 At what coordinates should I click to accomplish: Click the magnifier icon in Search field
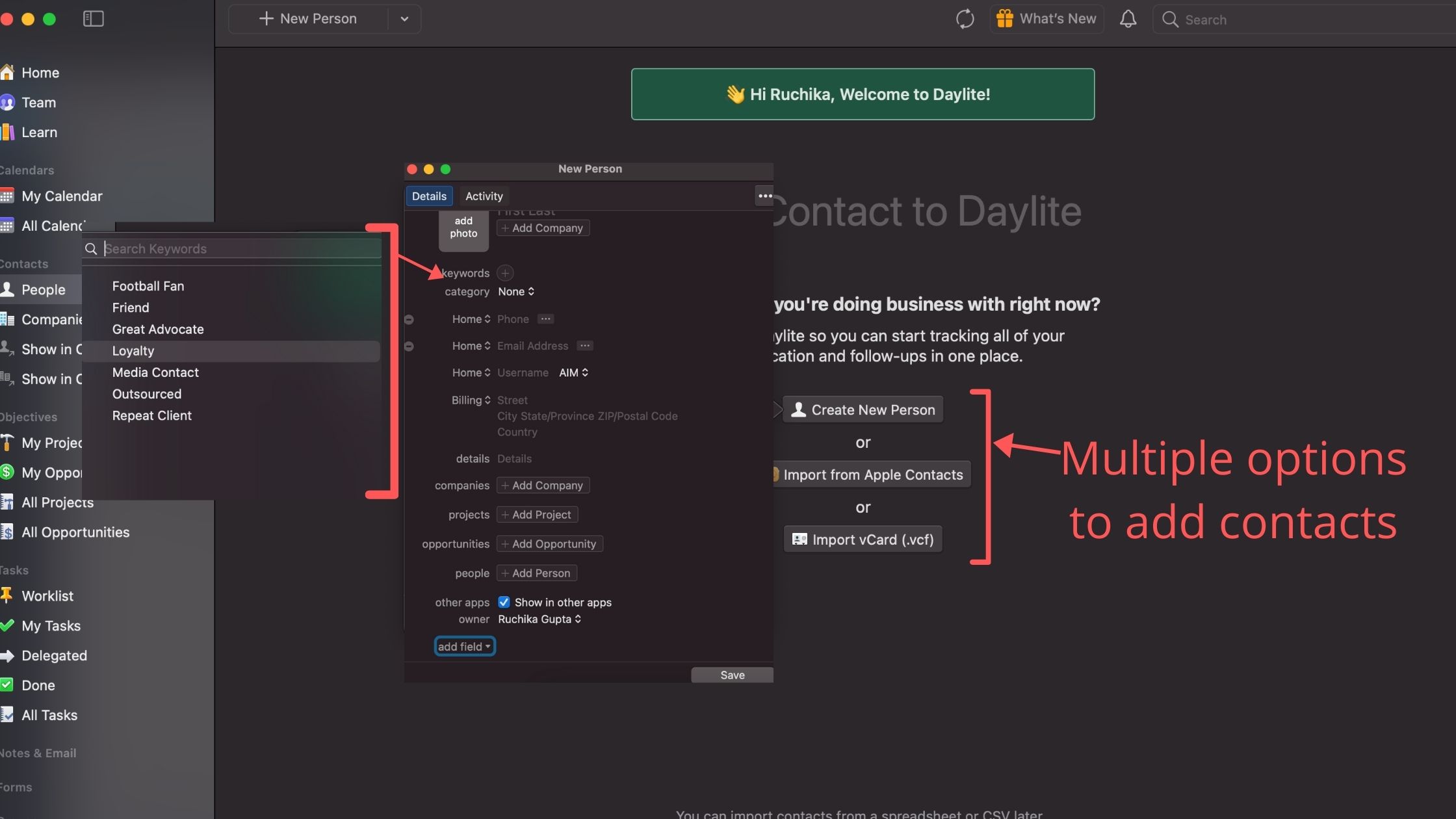[1170, 19]
